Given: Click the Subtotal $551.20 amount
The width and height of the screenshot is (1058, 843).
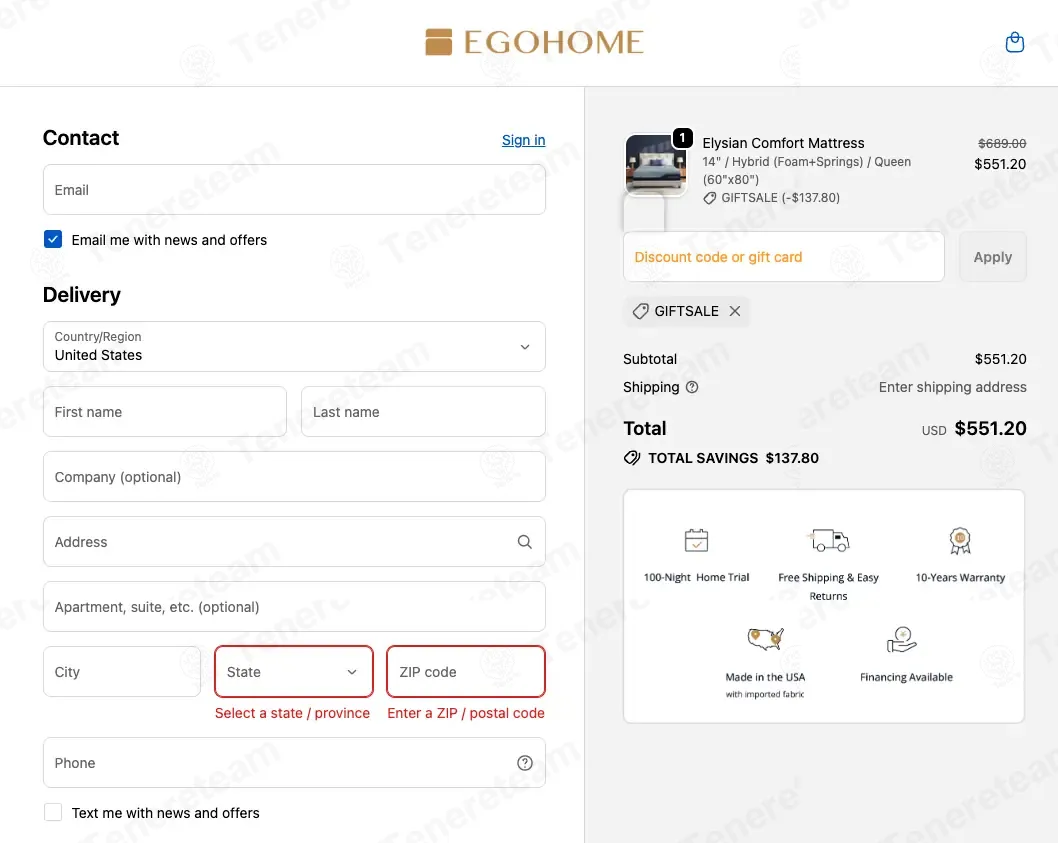Looking at the screenshot, I should pyautogui.click(x=1000, y=359).
